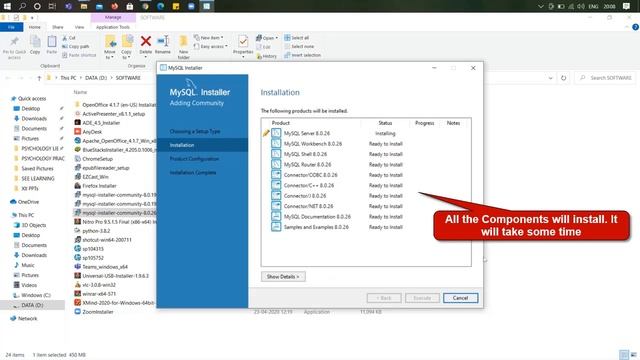The height and width of the screenshot is (360, 640).
Task: Click the Name column header in file list
Action: (x=80, y=92)
